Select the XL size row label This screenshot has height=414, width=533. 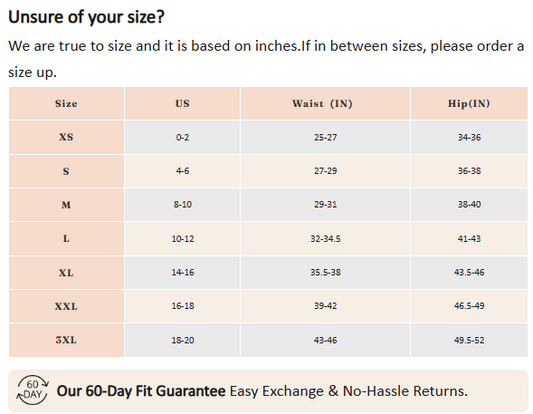[x=66, y=273]
